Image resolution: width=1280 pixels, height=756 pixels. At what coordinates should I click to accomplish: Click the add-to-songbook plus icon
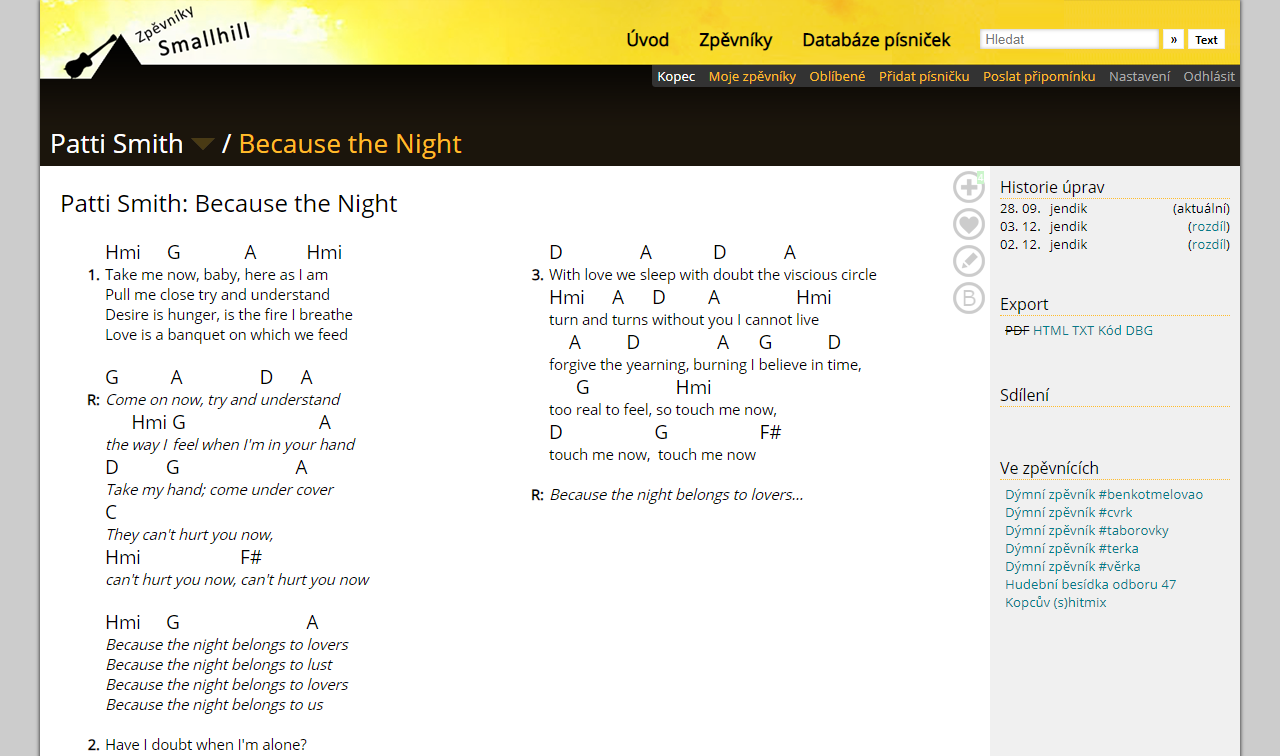click(968, 187)
